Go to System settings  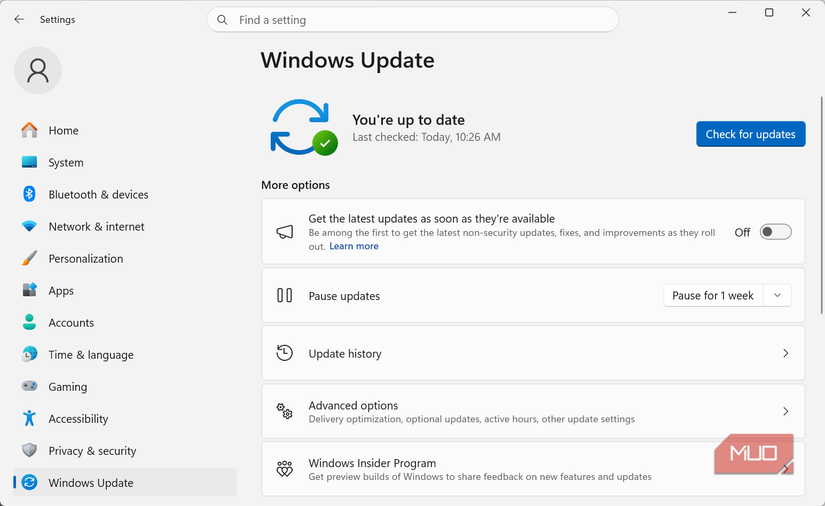(x=125, y=162)
